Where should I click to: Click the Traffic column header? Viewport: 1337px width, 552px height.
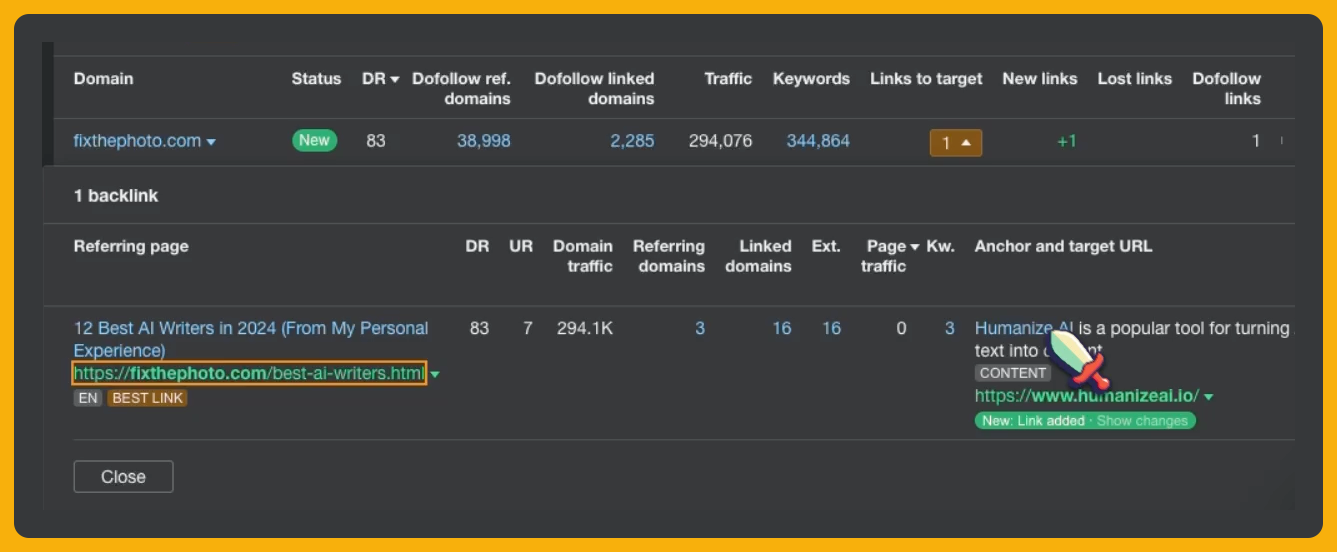pos(728,79)
